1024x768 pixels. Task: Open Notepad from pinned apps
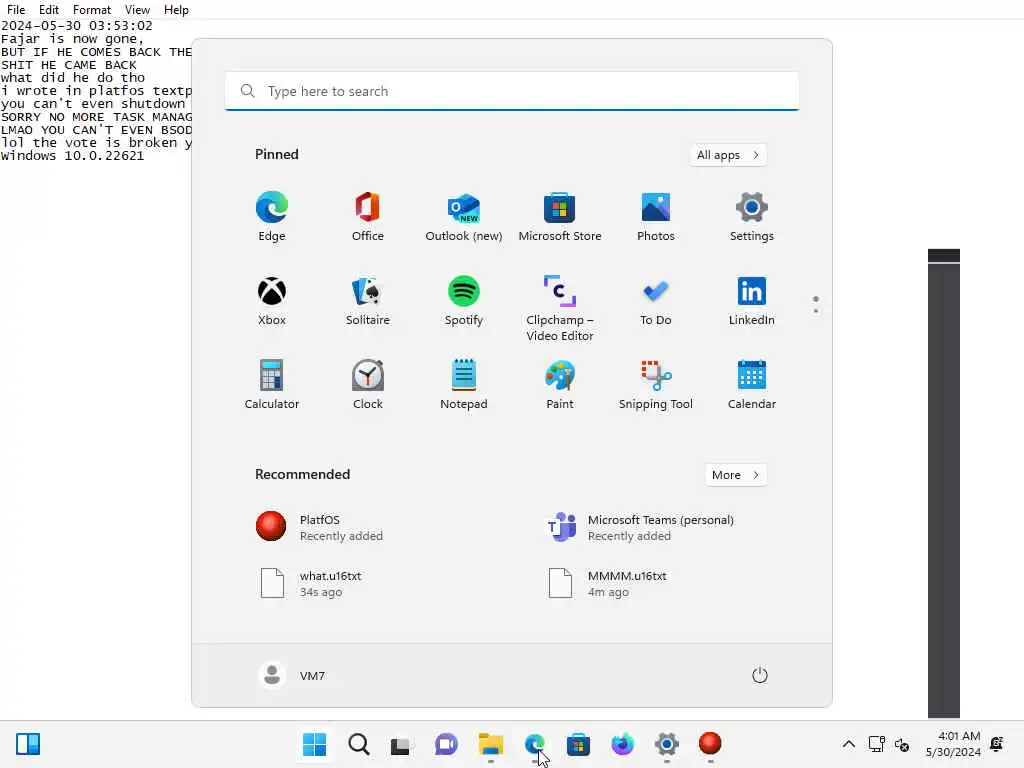pos(464,385)
